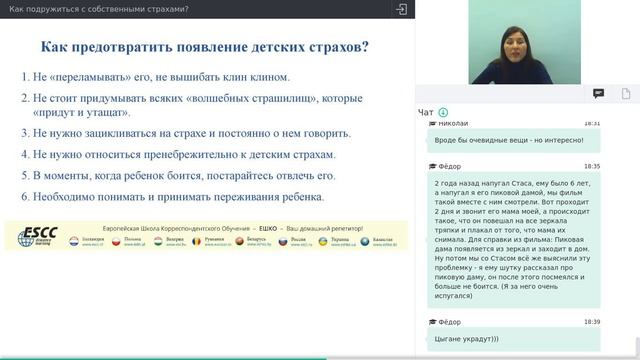Click the "Чат" panel label
The width and height of the screenshot is (640, 360).
(x=425, y=112)
